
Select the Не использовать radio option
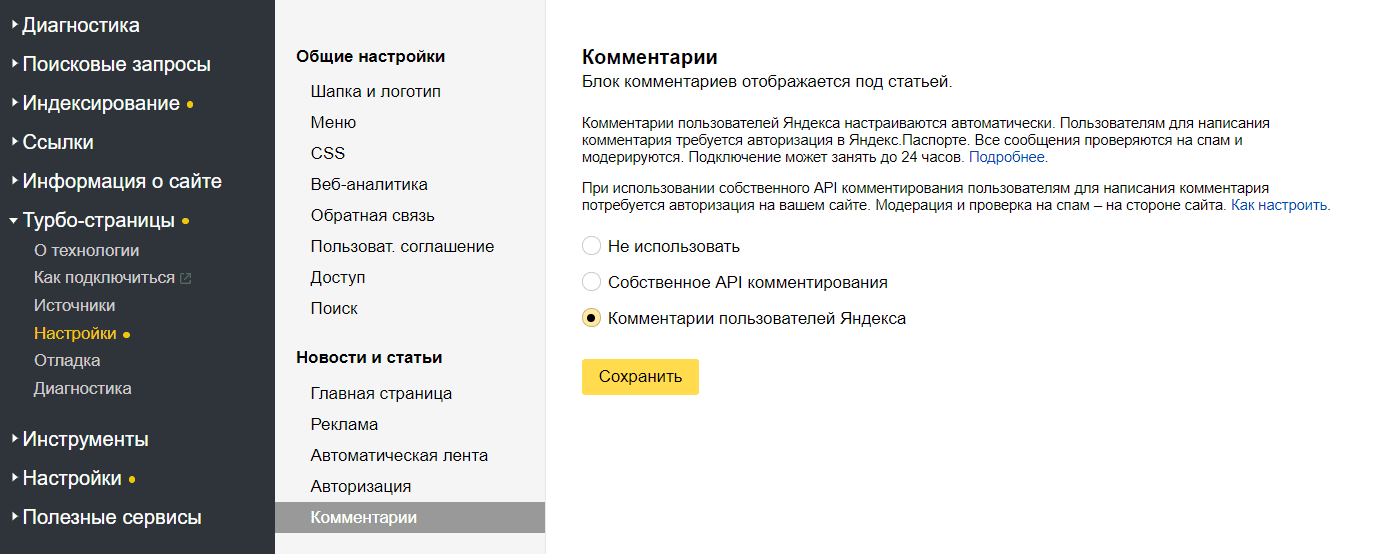(x=591, y=246)
